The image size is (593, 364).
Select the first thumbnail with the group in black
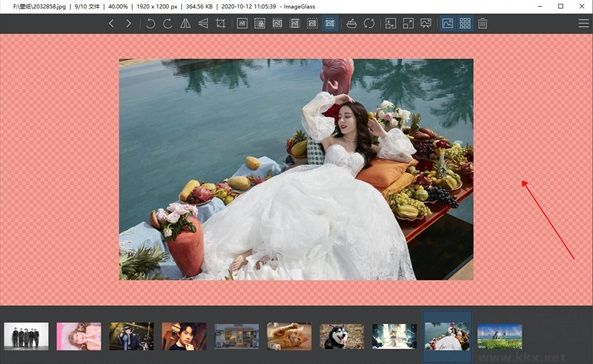click(x=26, y=336)
